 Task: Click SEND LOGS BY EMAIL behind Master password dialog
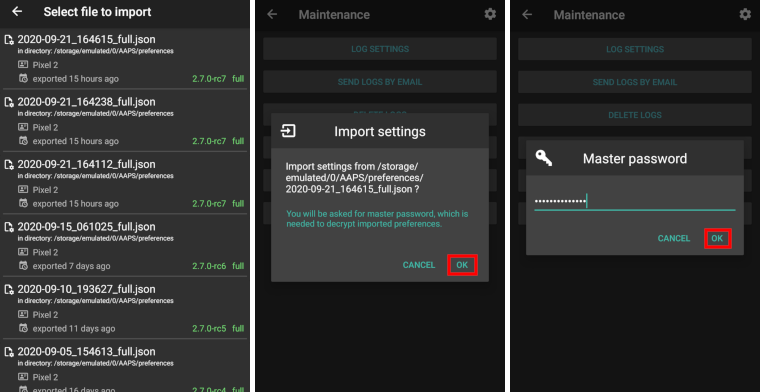click(x=635, y=82)
